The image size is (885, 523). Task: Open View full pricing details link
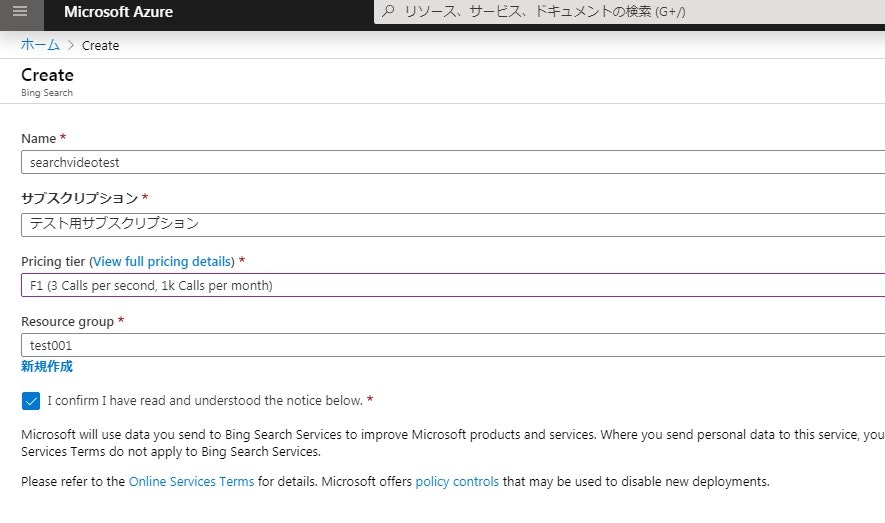click(162, 262)
